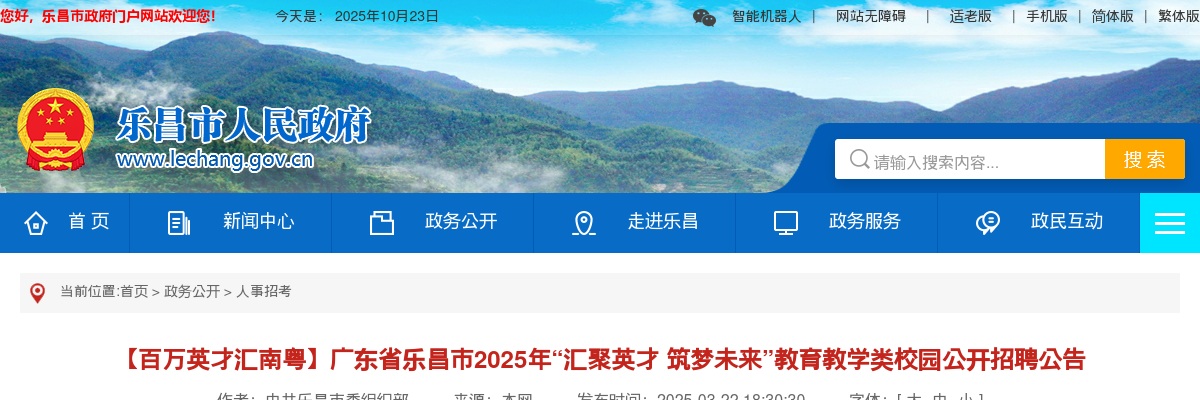Screen dimensions: 1200x400
Task: Click the home icon beside 首页
Action: [36, 222]
